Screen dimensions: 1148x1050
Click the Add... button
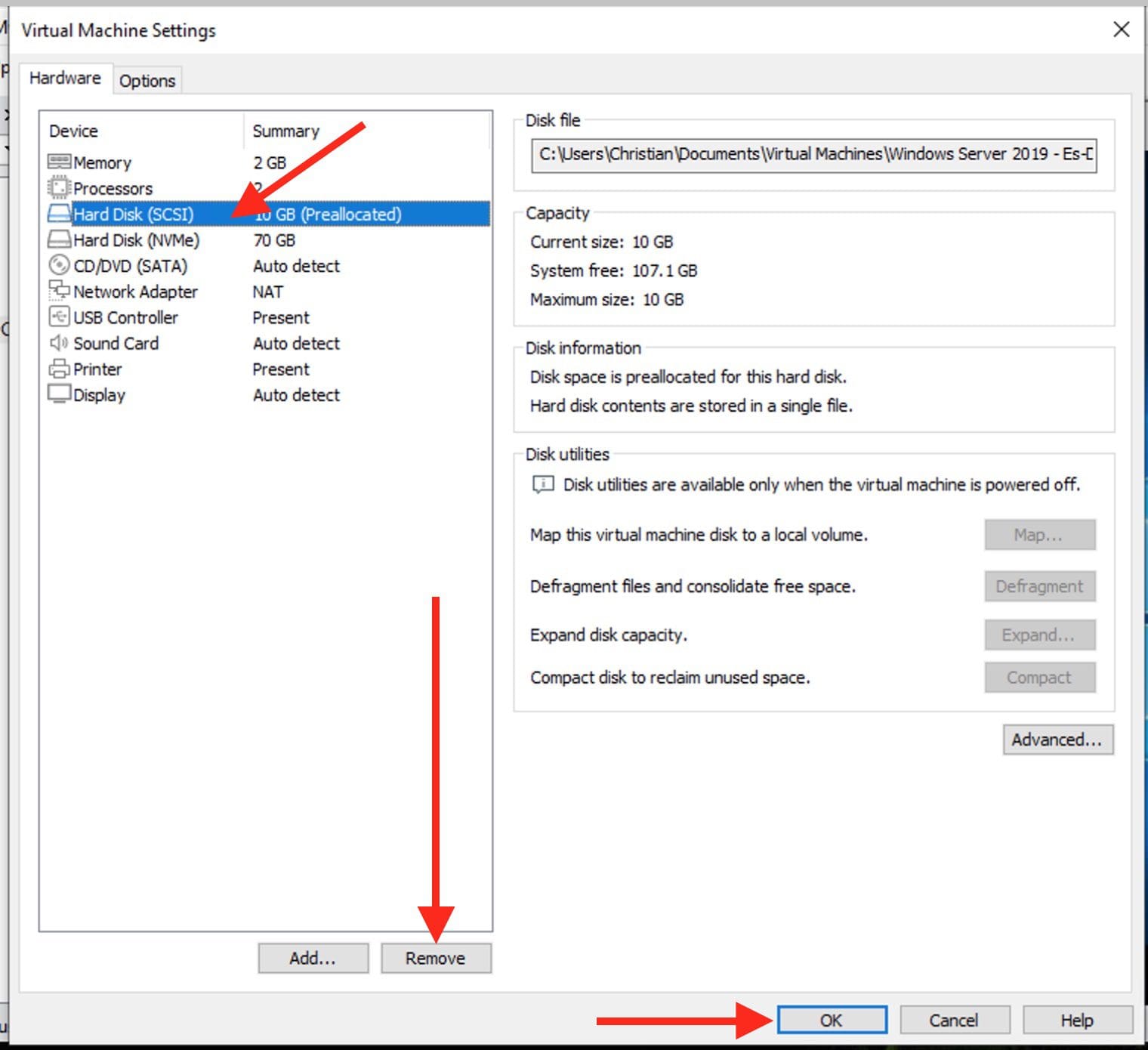coord(313,958)
